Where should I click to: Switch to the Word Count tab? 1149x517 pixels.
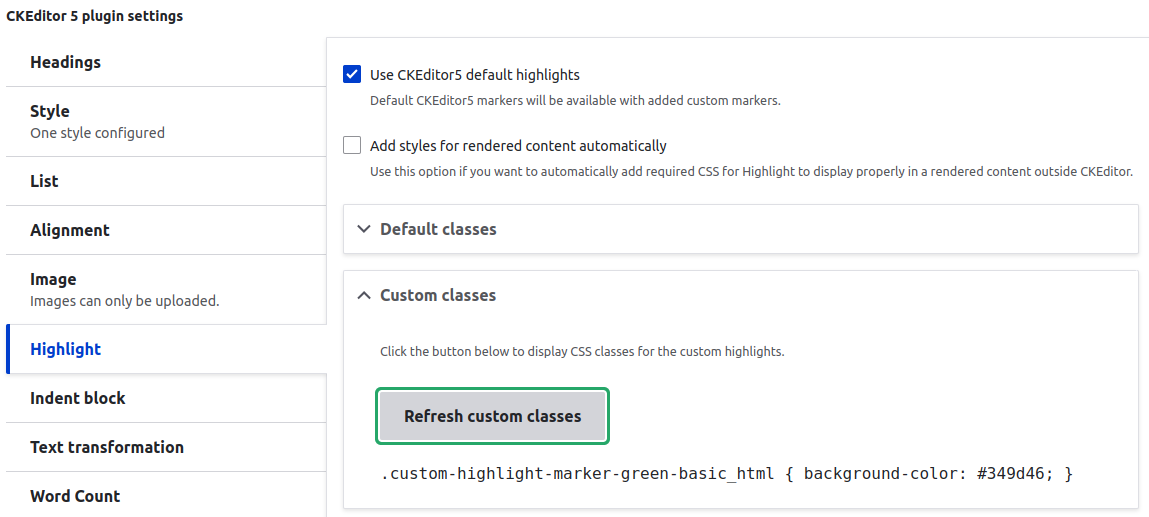[x=75, y=496]
